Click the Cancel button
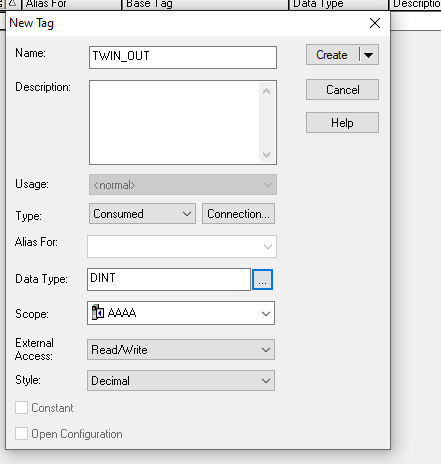441x464 pixels. click(342, 89)
